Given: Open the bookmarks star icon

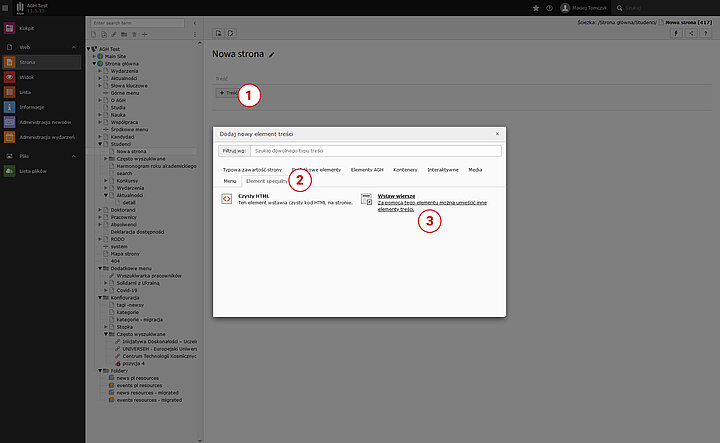Looking at the screenshot, I should coord(533,7).
